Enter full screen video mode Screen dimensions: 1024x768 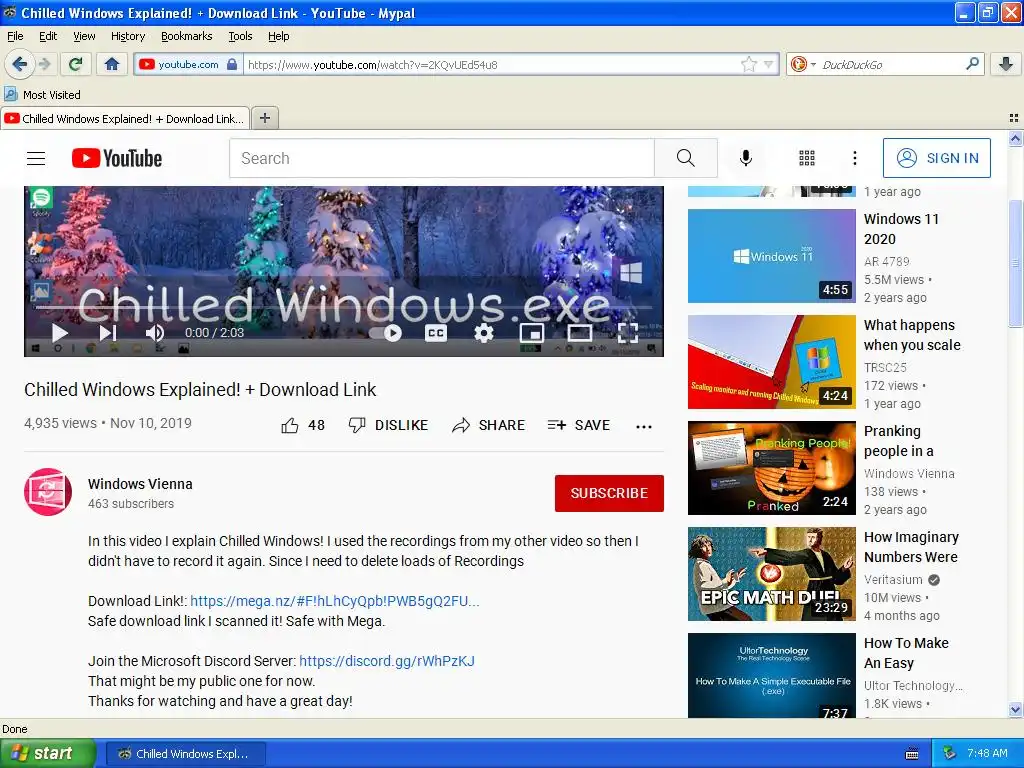(628, 333)
